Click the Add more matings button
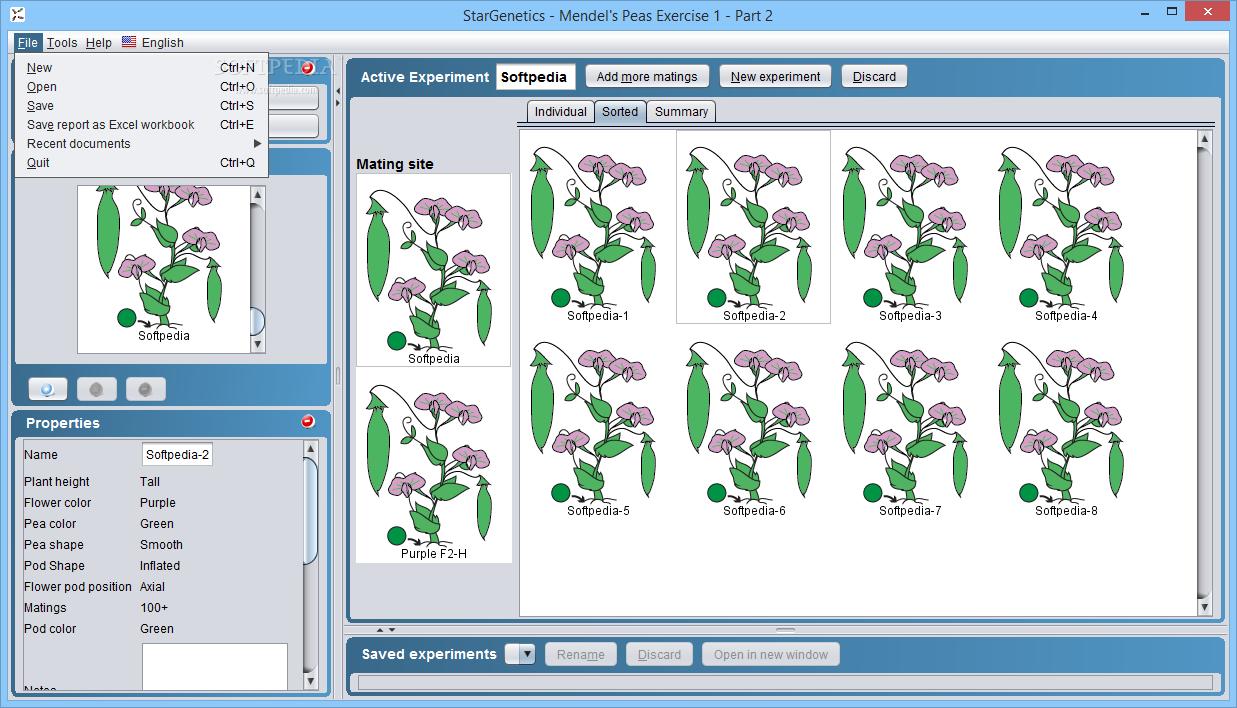The width and height of the screenshot is (1237, 708). pyautogui.click(x=648, y=76)
